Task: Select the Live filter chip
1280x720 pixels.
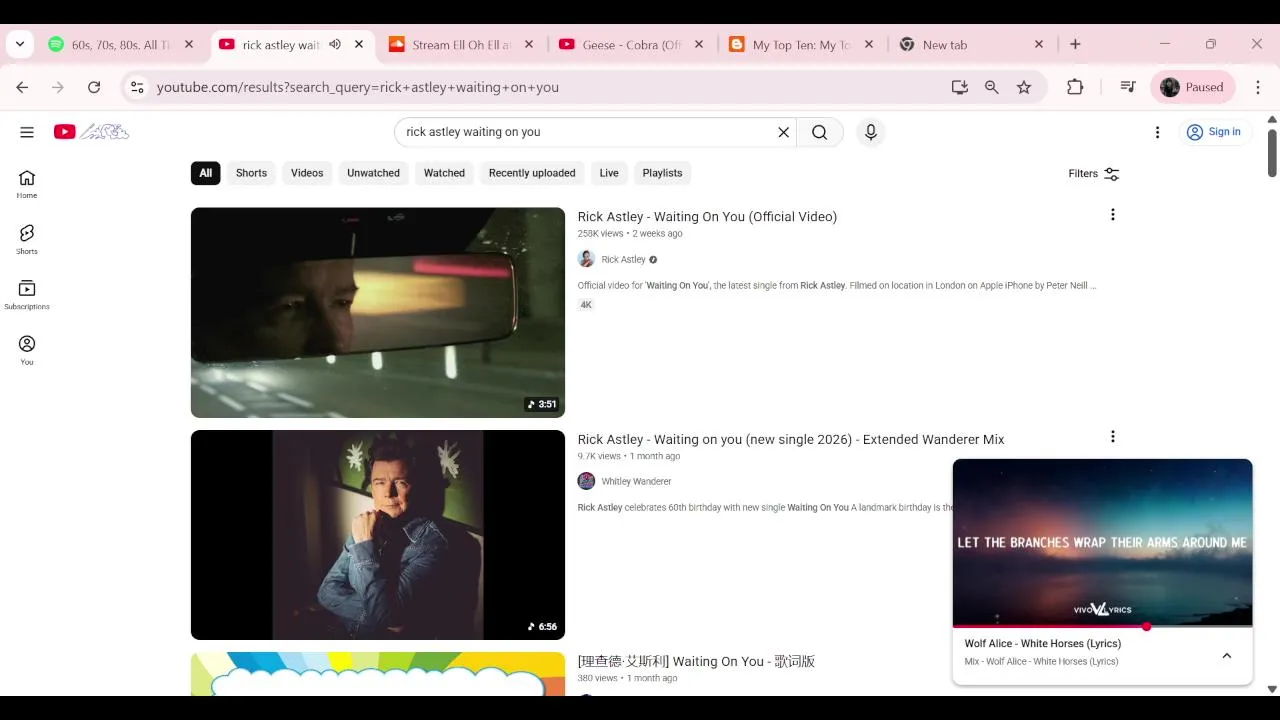Action: [609, 173]
